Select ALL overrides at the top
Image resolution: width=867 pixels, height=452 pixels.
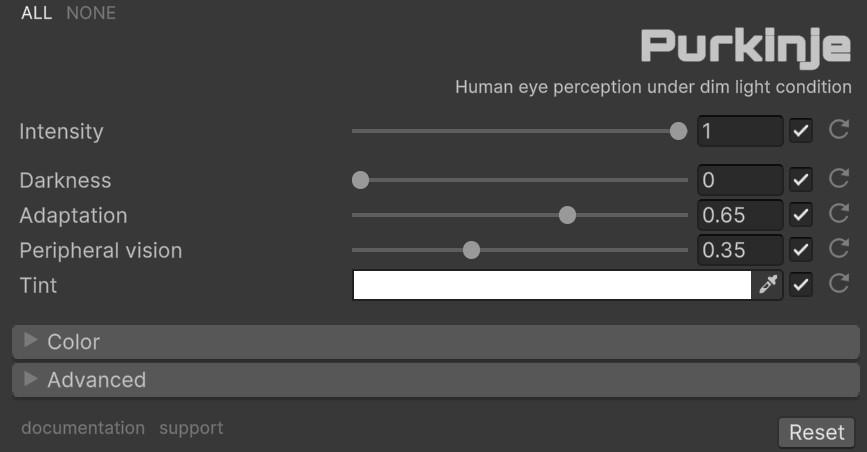38,13
